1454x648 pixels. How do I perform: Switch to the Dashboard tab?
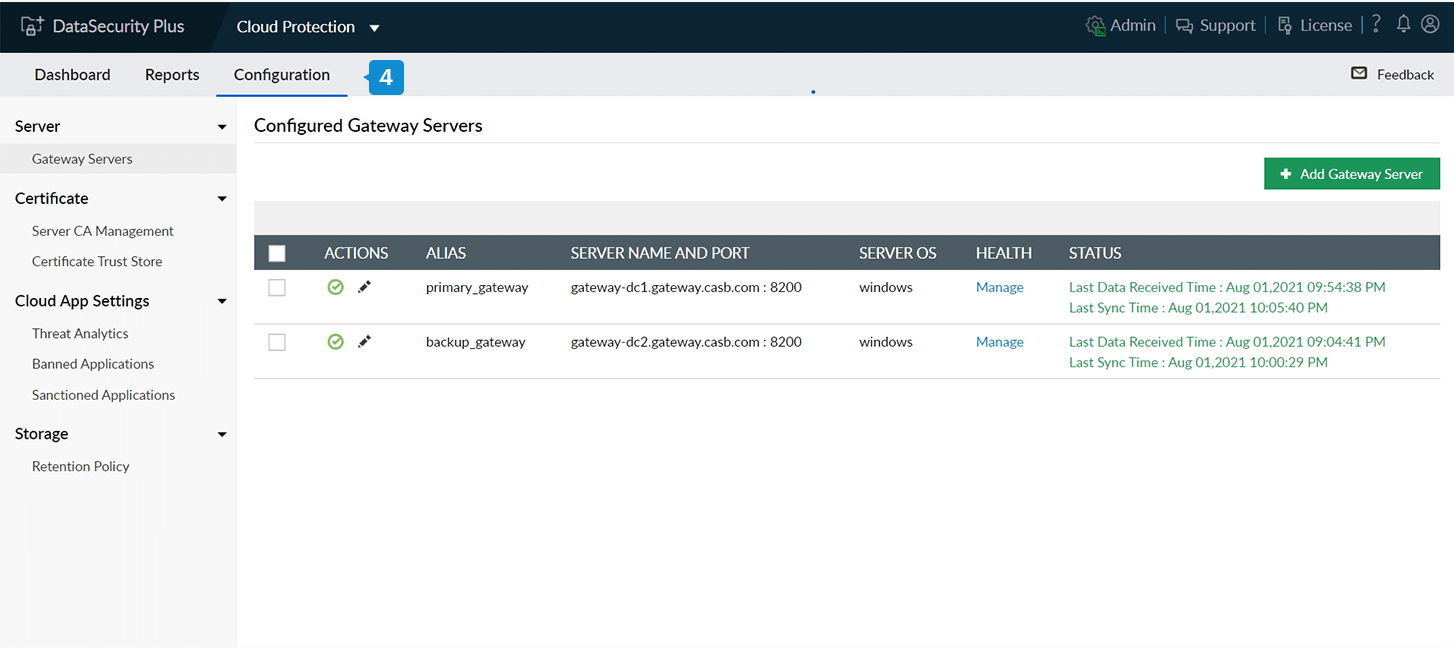coord(72,75)
